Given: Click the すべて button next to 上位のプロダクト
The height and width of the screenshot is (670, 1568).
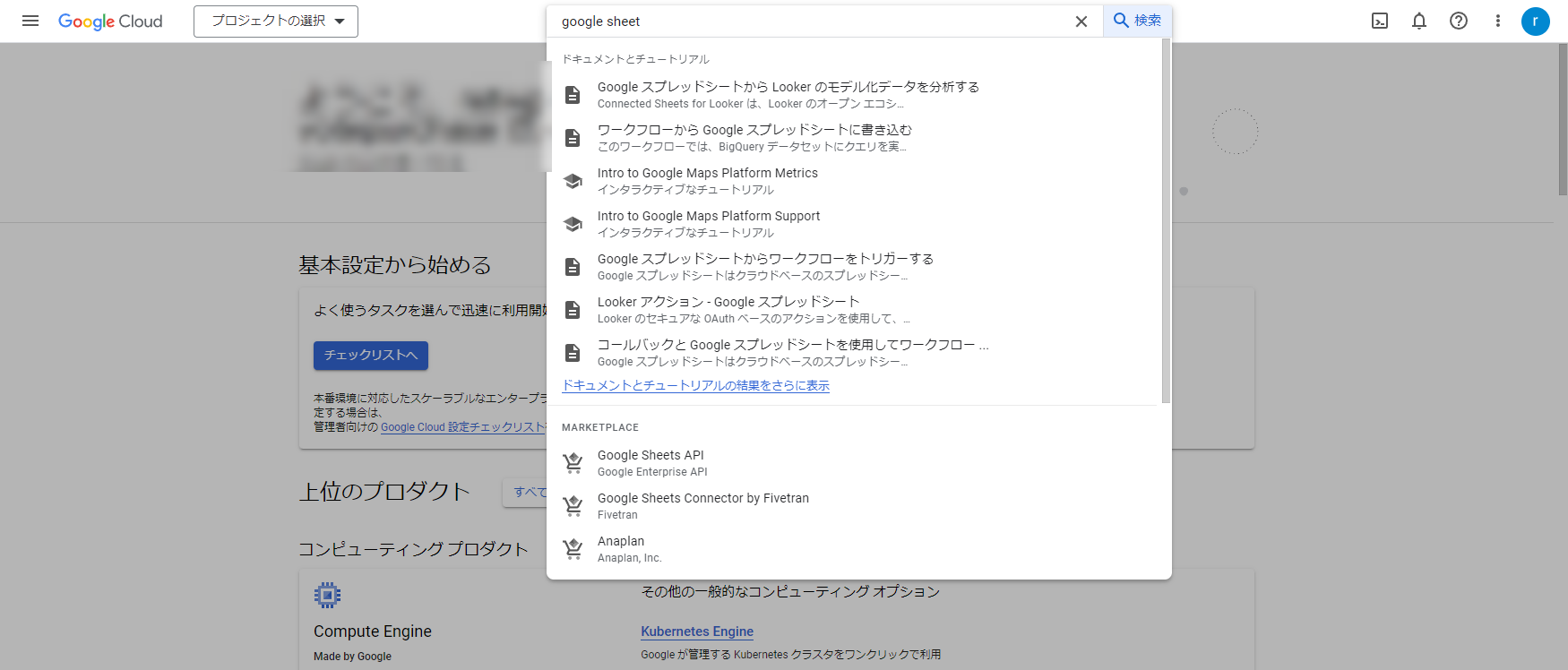Looking at the screenshot, I should pos(526,492).
